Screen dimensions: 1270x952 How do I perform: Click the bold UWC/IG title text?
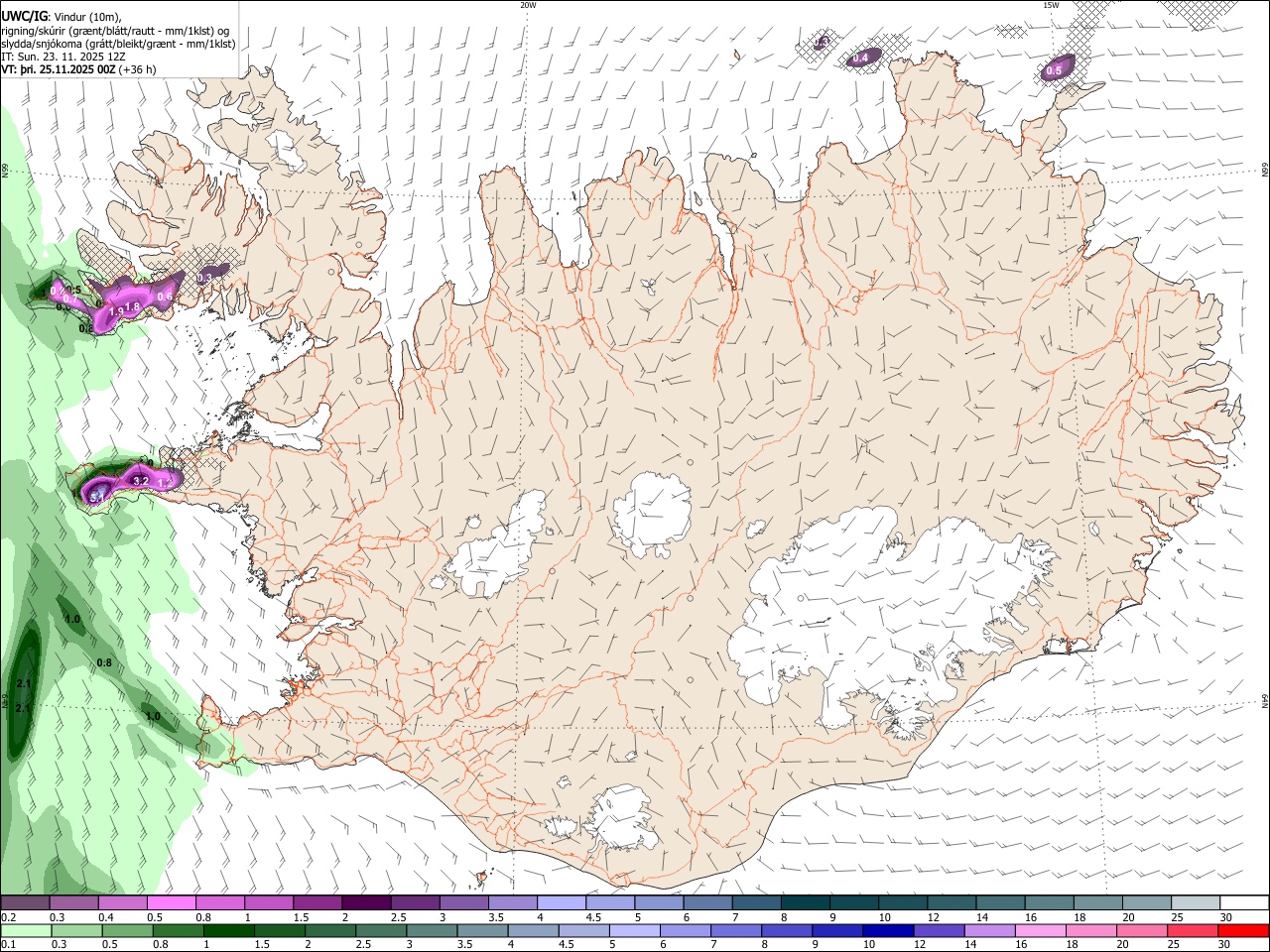click(24, 16)
